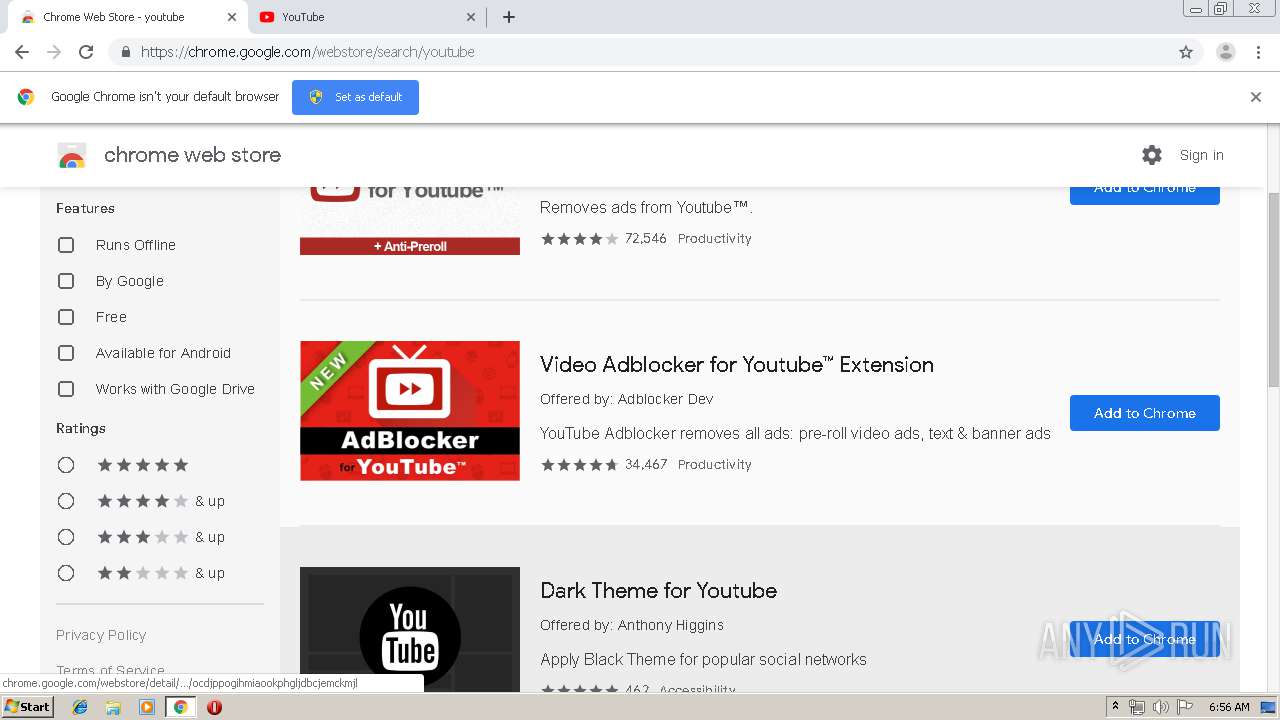Screen dimensions: 1280x720
Task: Click the Chrome Web Store logo
Action: coord(71,155)
